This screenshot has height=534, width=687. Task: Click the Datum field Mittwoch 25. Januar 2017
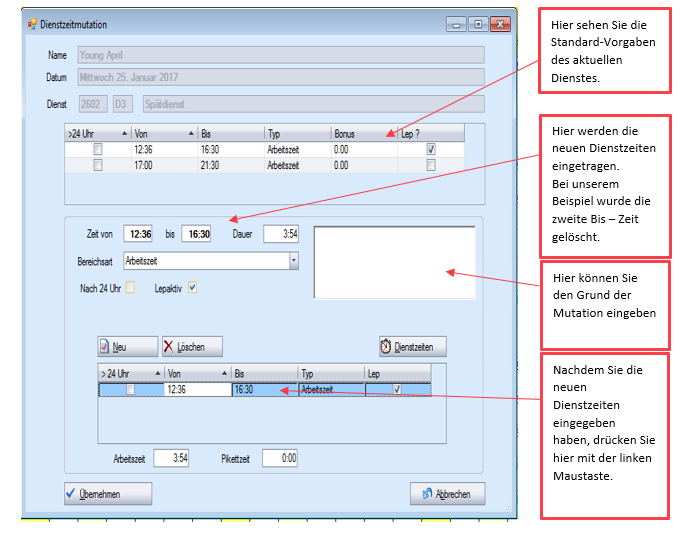click(281, 77)
